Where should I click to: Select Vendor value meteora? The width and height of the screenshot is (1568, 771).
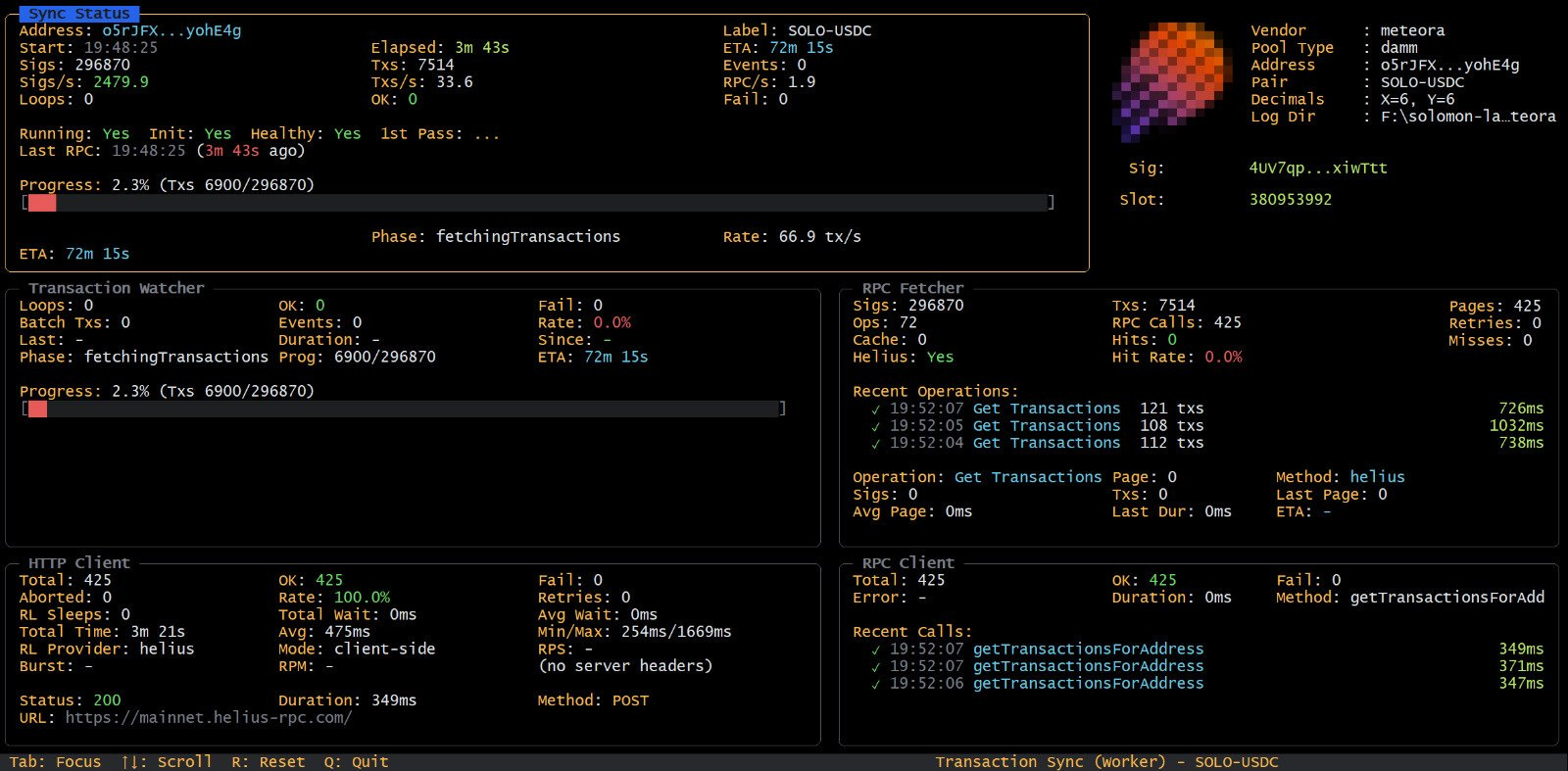click(1412, 30)
